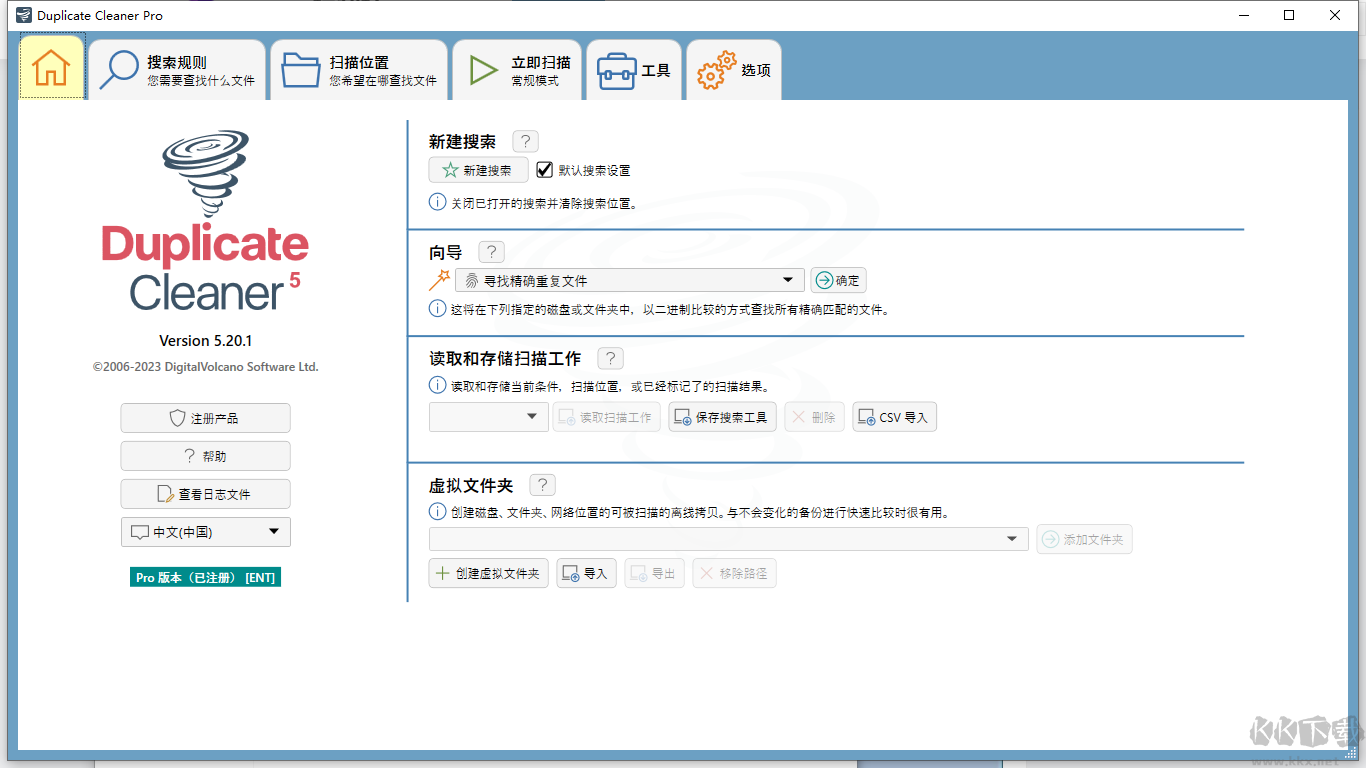Click the 保存搜索工具 button
The width and height of the screenshot is (1366, 768).
[722, 417]
